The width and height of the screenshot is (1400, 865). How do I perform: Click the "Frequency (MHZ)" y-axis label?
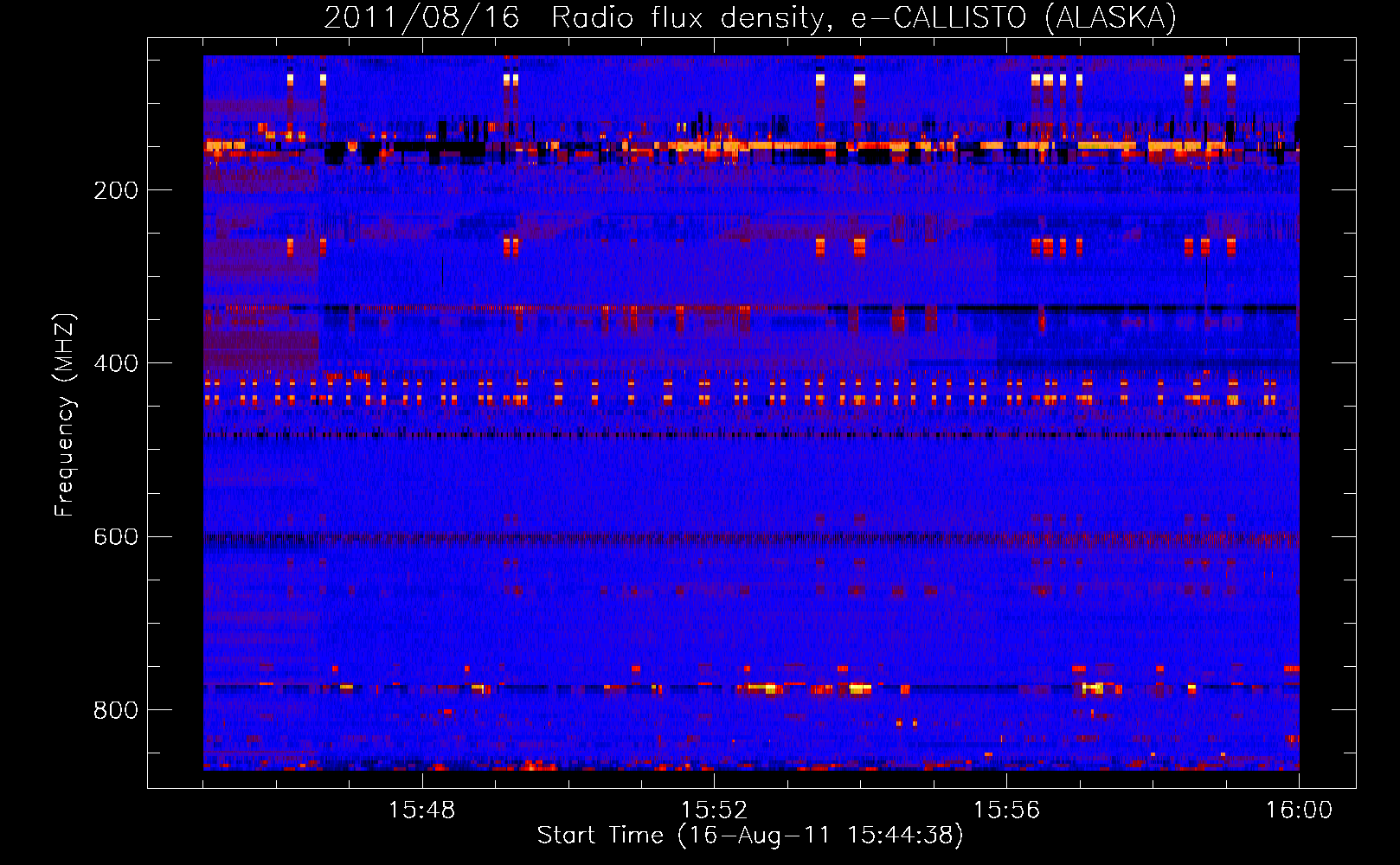pos(65,415)
